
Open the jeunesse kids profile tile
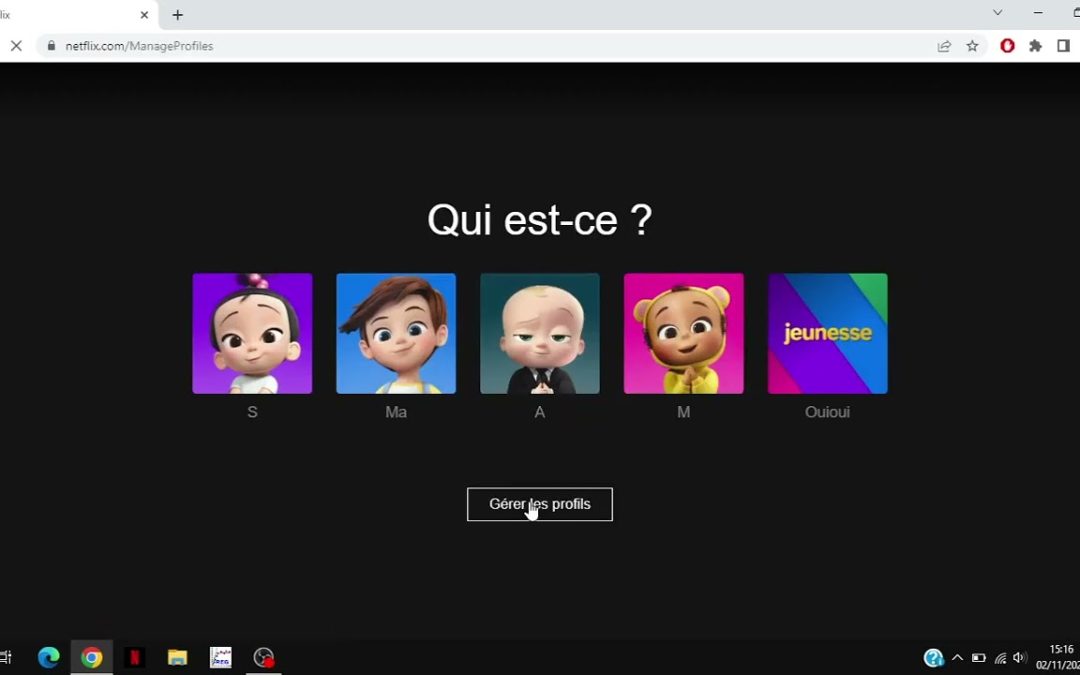(828, 333)
